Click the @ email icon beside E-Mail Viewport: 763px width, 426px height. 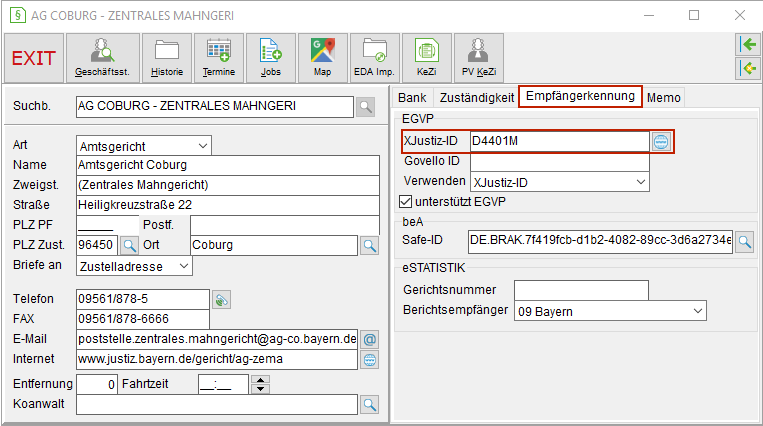coord(370,339)
